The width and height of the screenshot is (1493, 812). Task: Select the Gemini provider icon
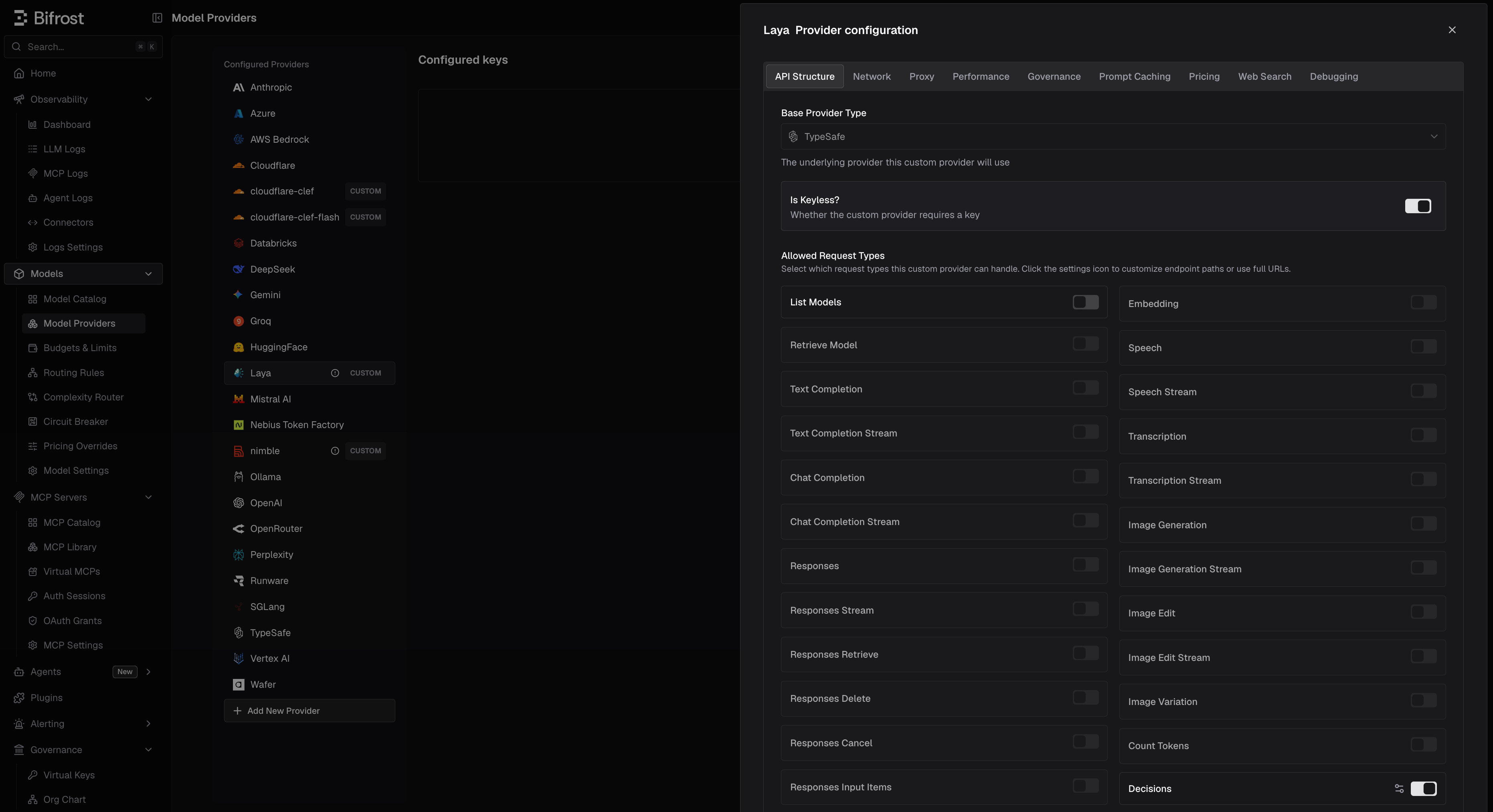tap(238, 295)
